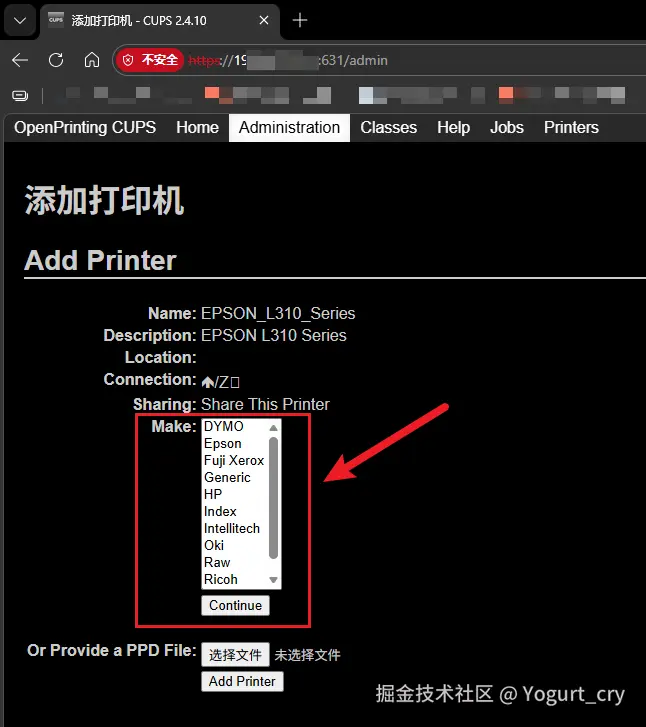Image resolution: width=646 pixels, height=727 pixels.
Task: Select Intellitech in the Make list
Action: [236, 529]
